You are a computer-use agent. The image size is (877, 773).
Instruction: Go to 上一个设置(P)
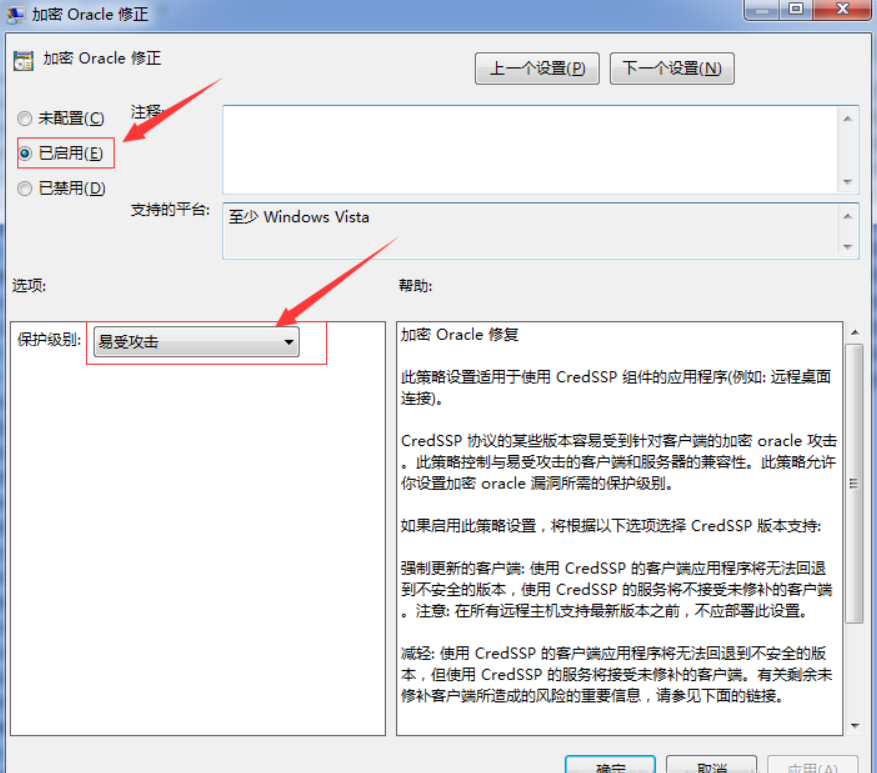point(536,69)
